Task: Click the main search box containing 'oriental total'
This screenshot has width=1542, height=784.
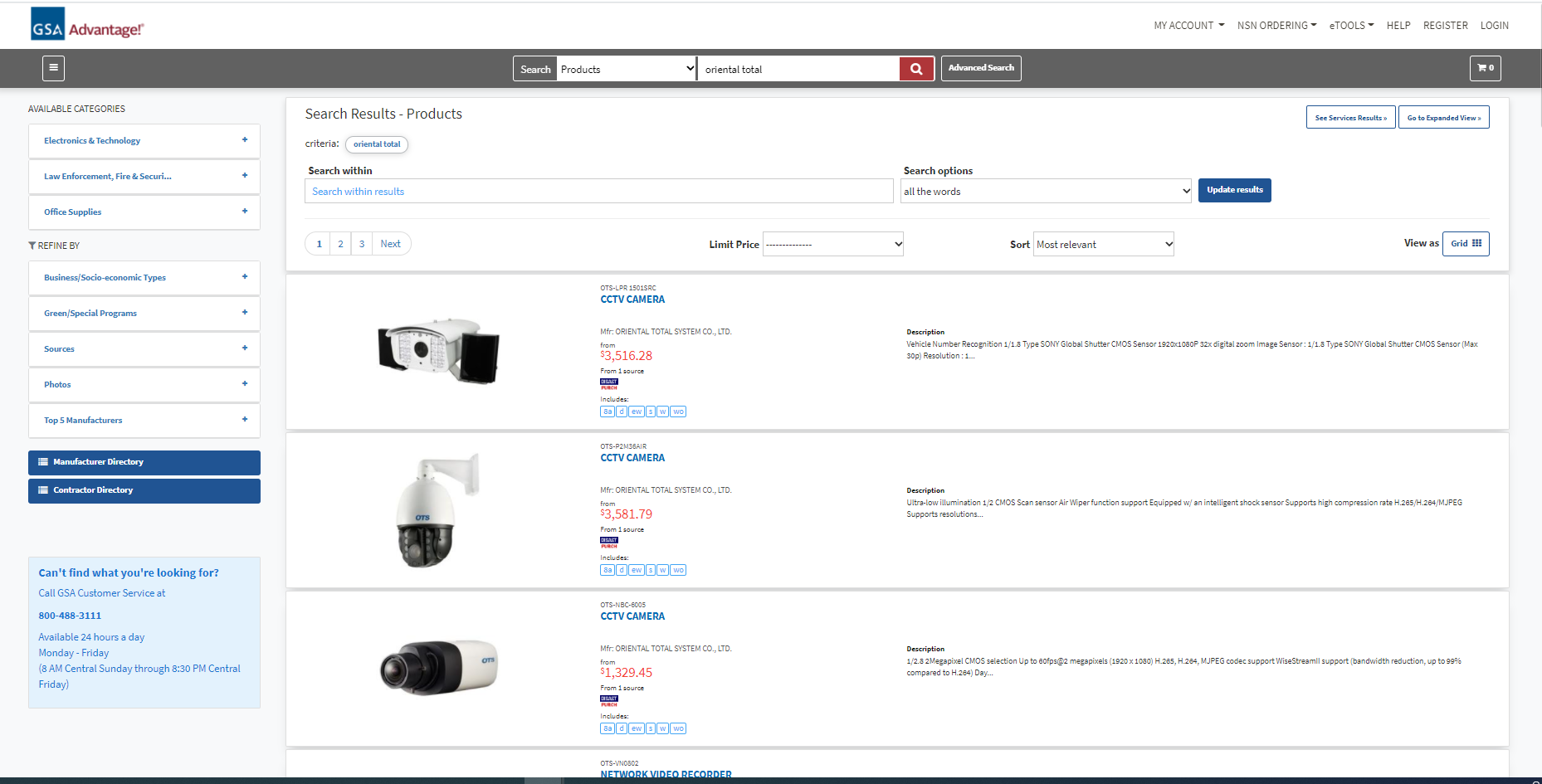Action: pyautogui.click(x=798, y=69)
